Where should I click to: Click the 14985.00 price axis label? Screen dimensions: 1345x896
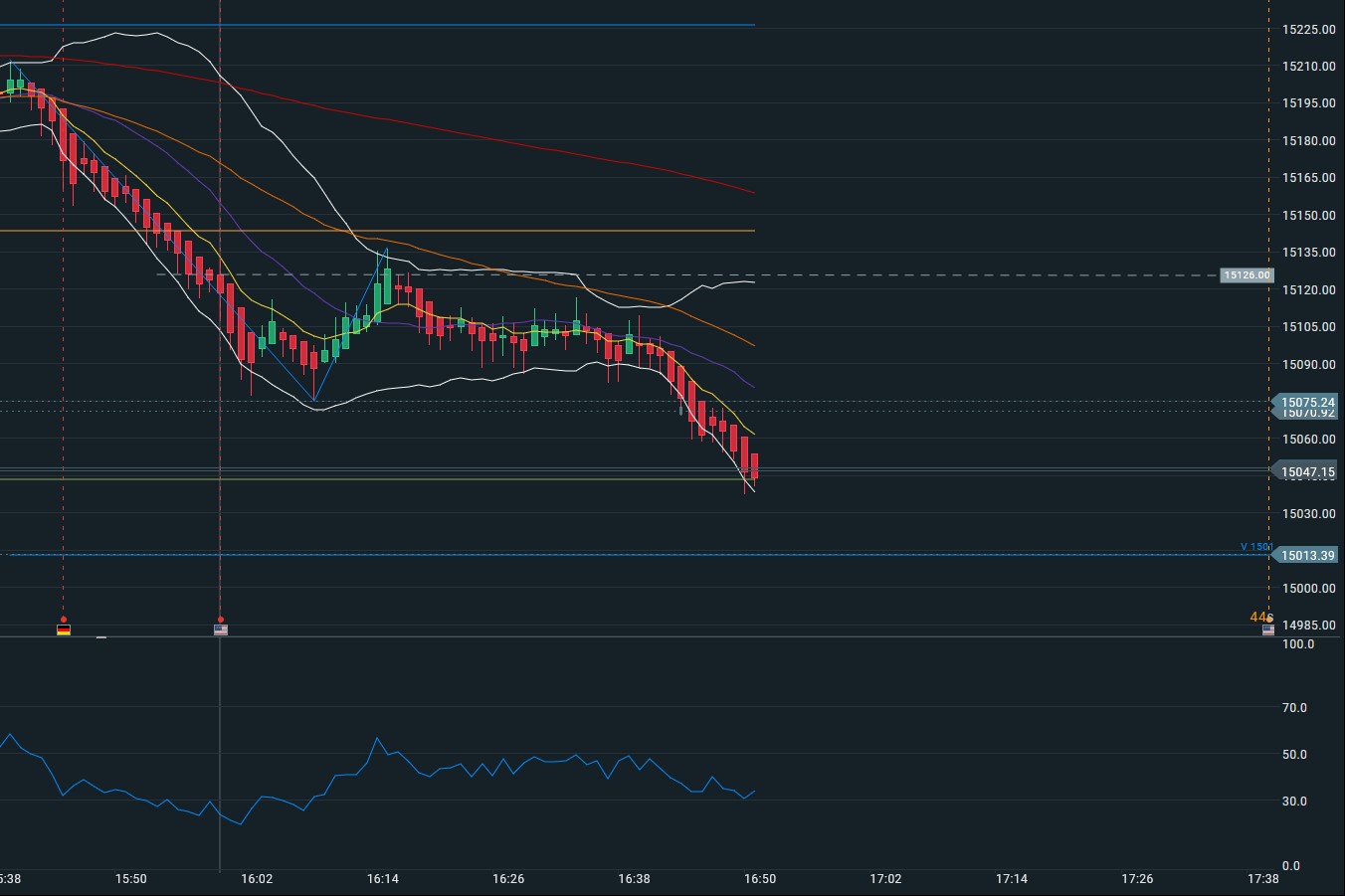coord(1308,626)
